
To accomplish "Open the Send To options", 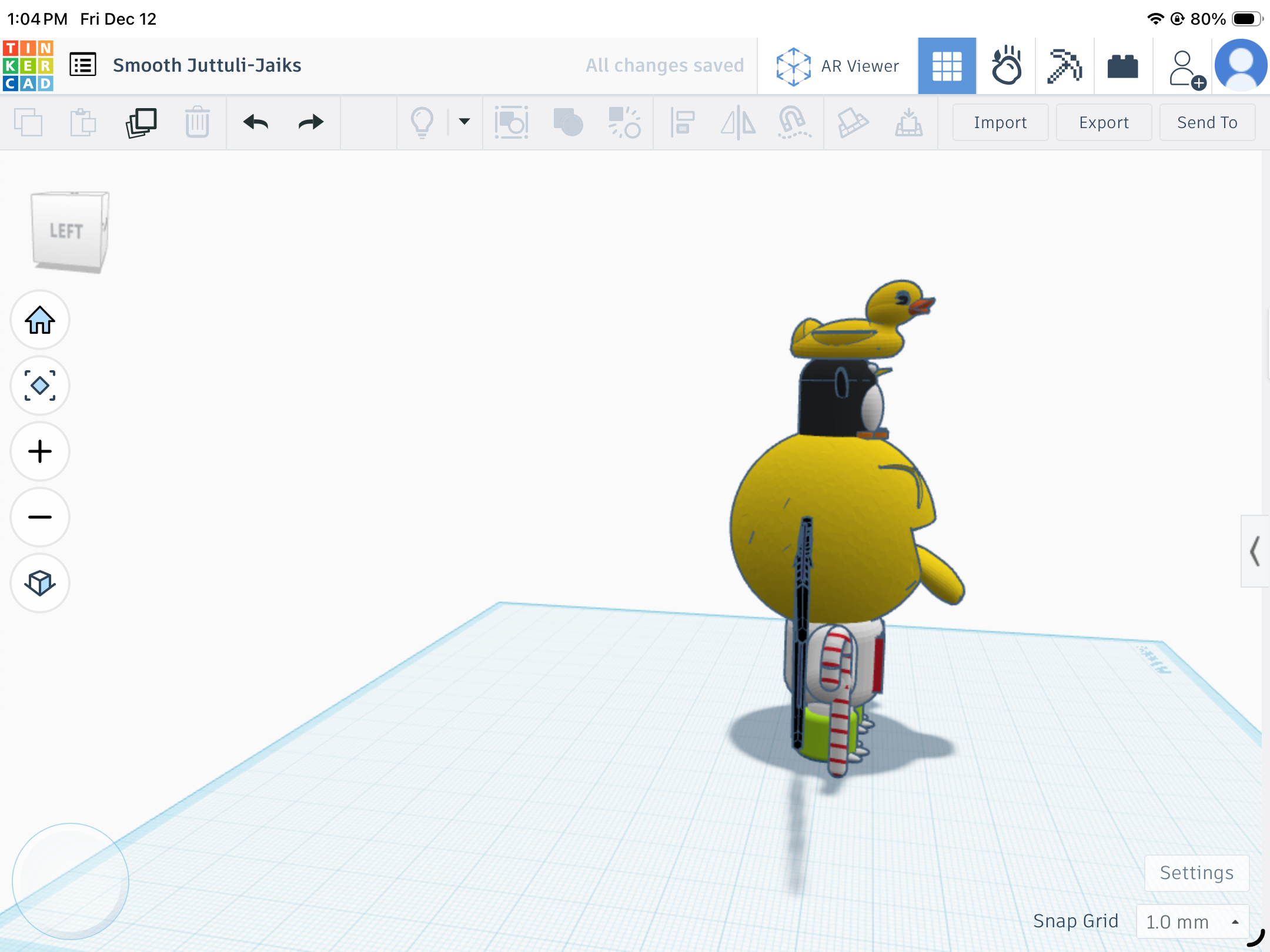I will coord(1207,122).
